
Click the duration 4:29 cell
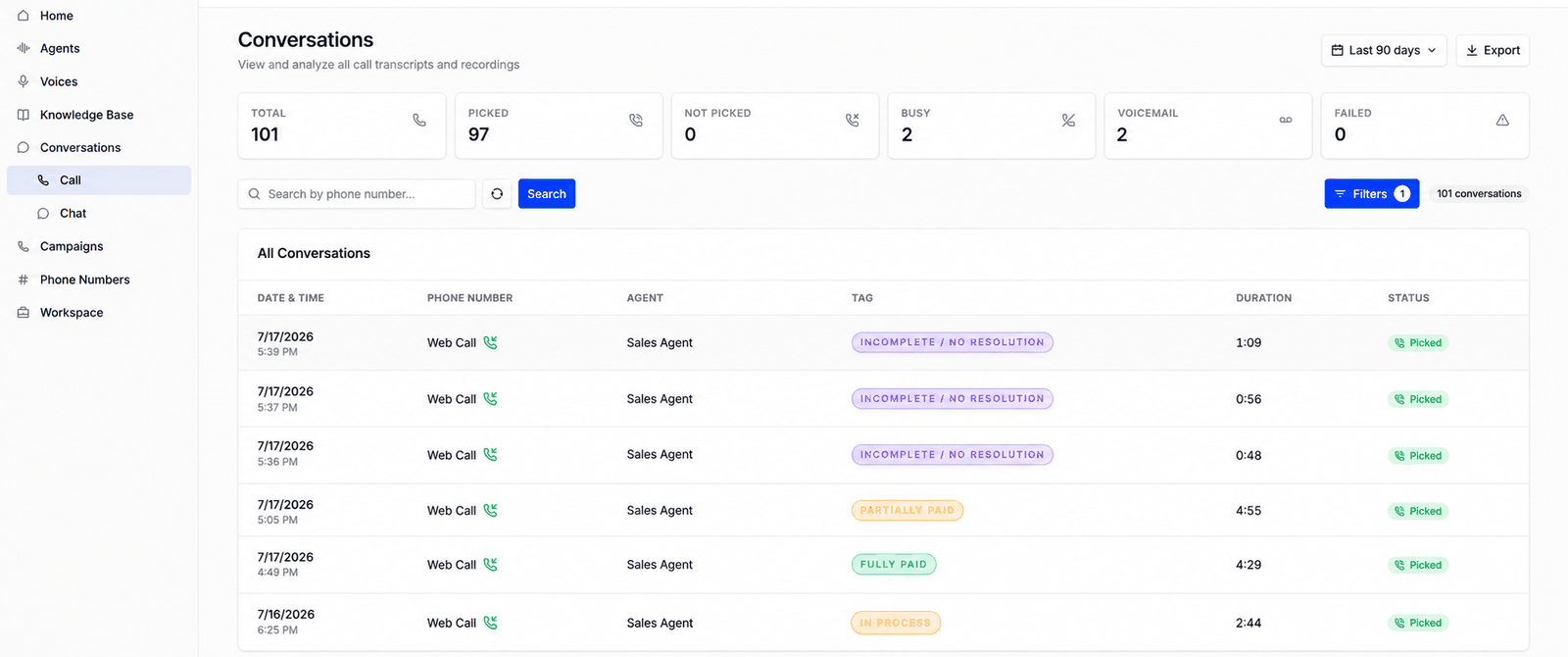tap(1249, 565)
